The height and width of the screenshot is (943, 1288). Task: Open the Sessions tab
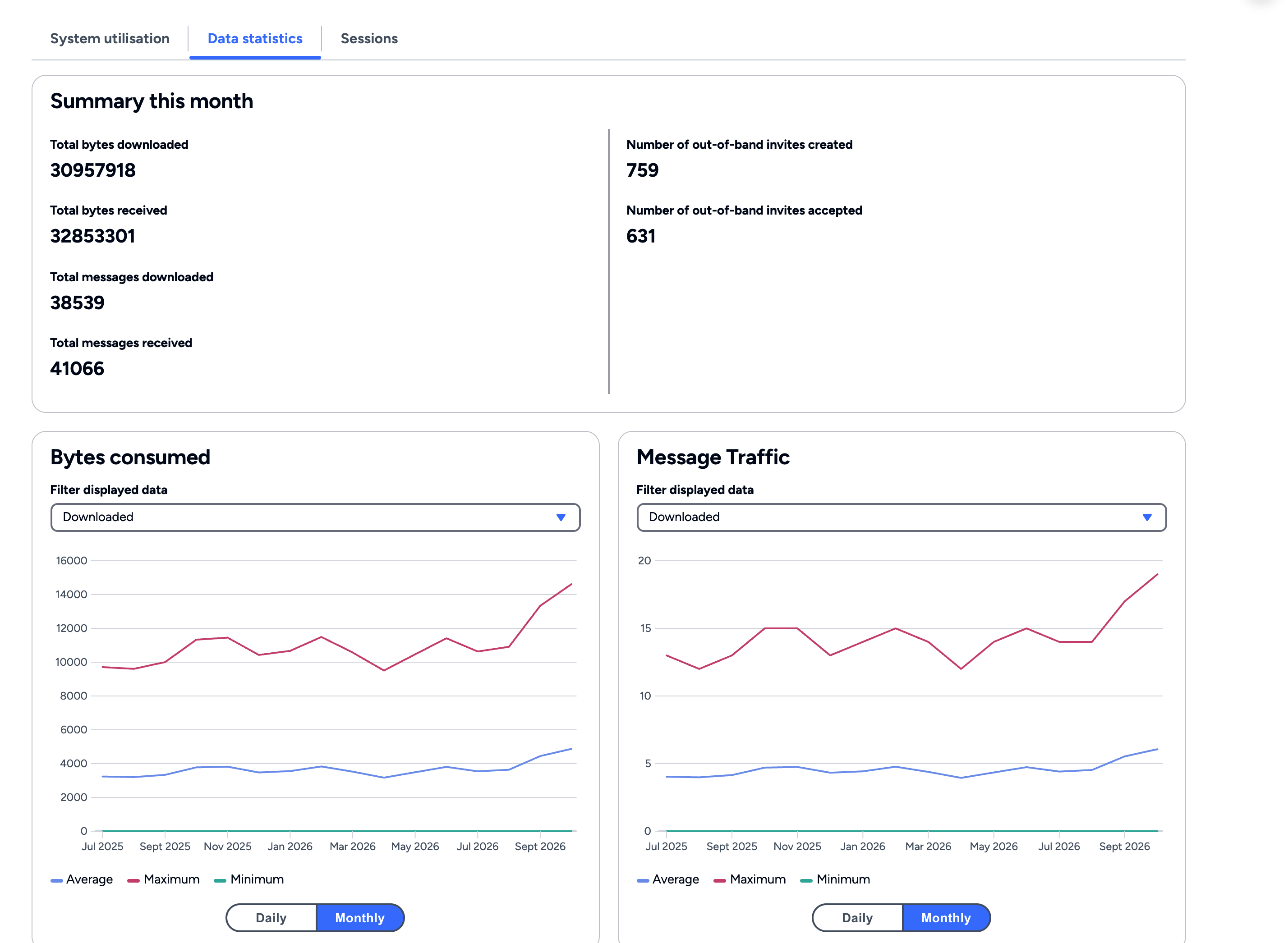pyautogui.click(x=369, y=39)
